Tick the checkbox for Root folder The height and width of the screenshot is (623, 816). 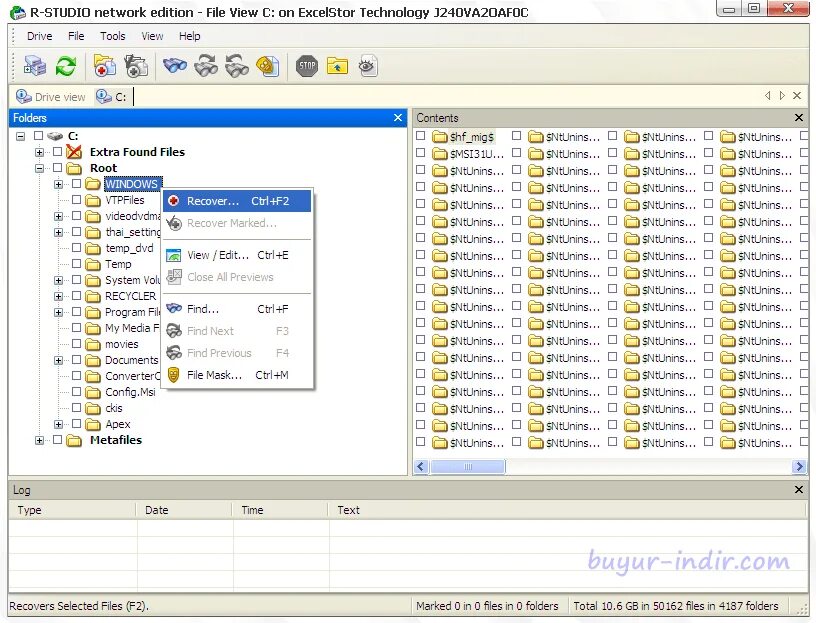(58, 168)
